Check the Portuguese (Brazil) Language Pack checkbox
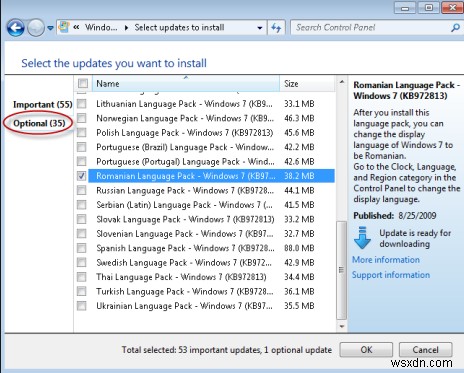 81,147
